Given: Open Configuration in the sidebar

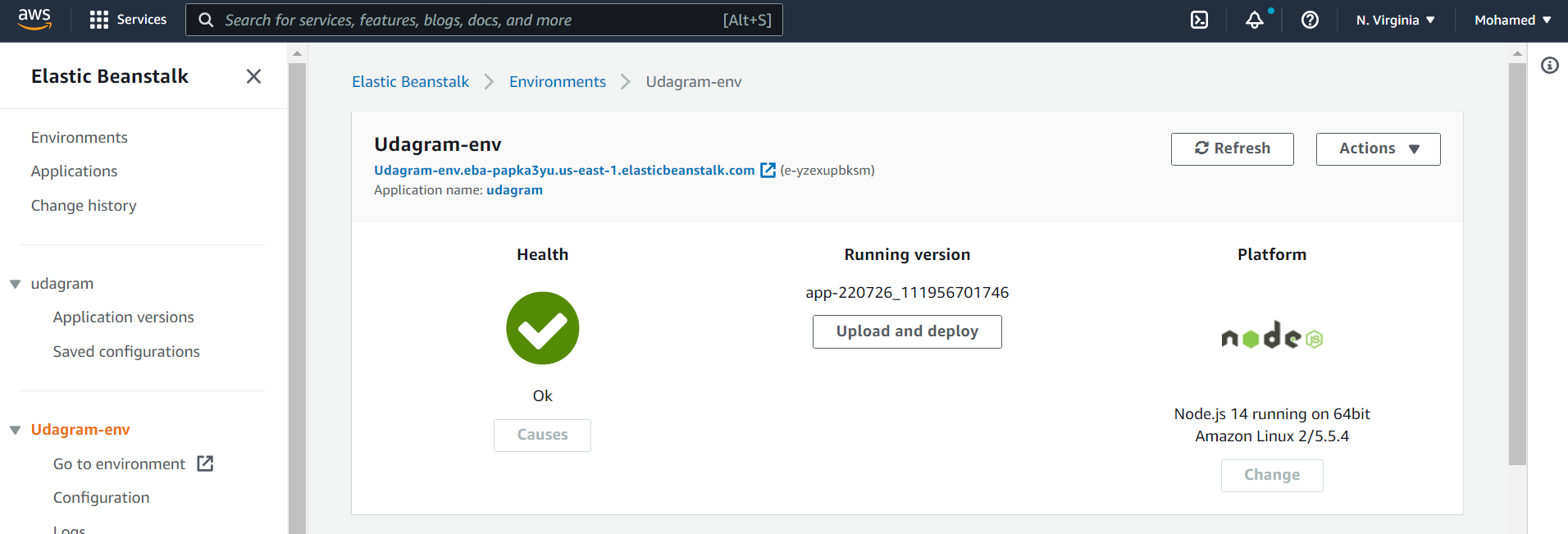Looking at the screenshot, I should (102, 497).
